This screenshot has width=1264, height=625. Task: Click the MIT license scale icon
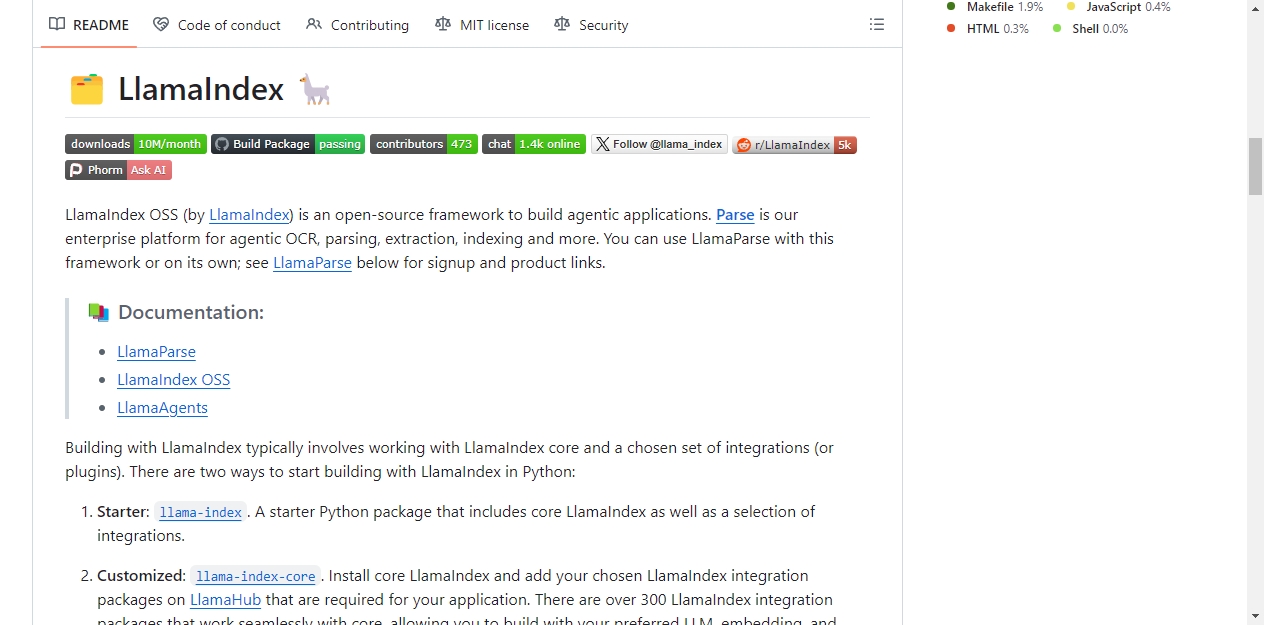(x=443, y=25)
